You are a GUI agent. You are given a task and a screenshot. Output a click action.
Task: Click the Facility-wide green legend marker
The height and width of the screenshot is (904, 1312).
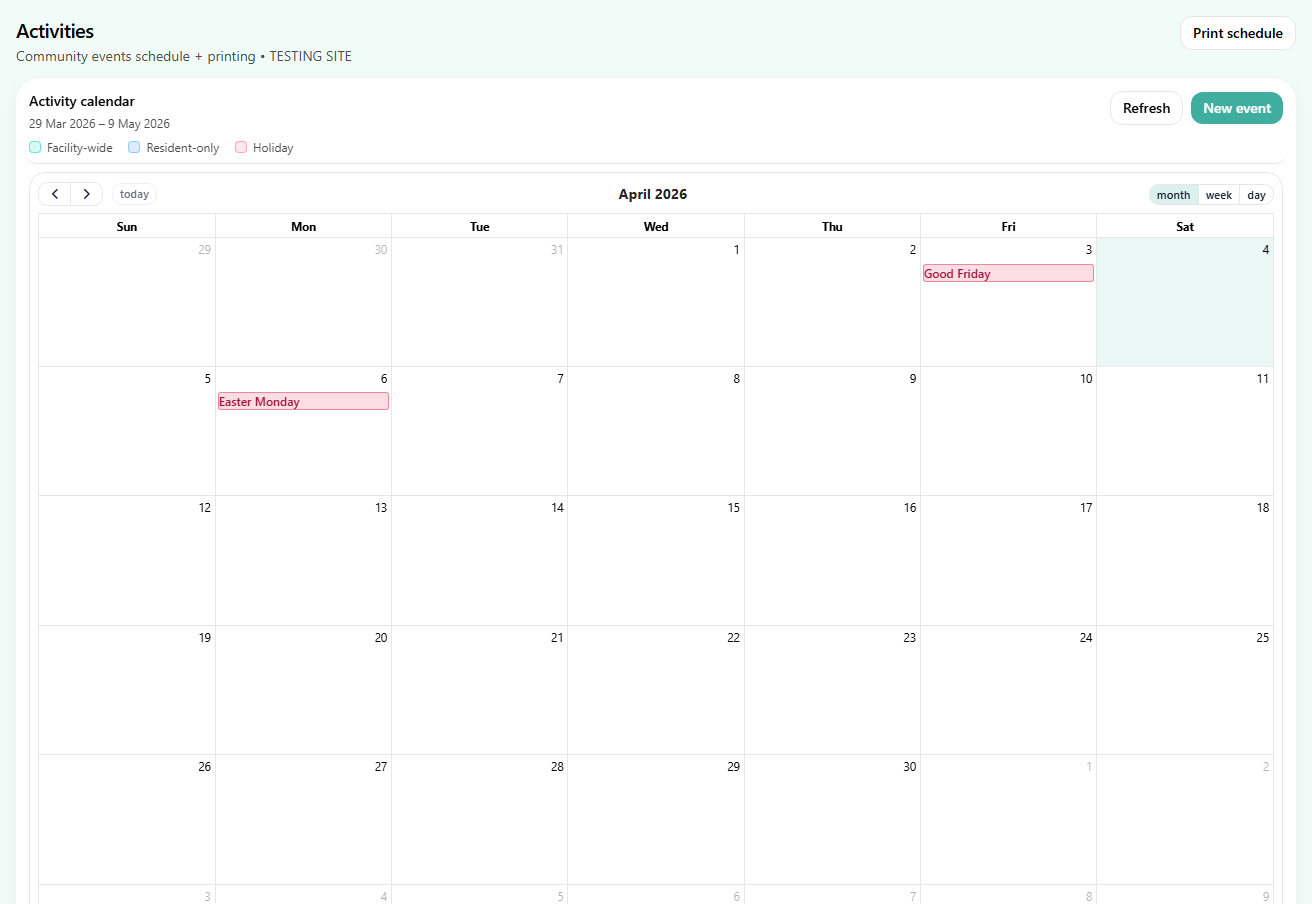[33, 147]
